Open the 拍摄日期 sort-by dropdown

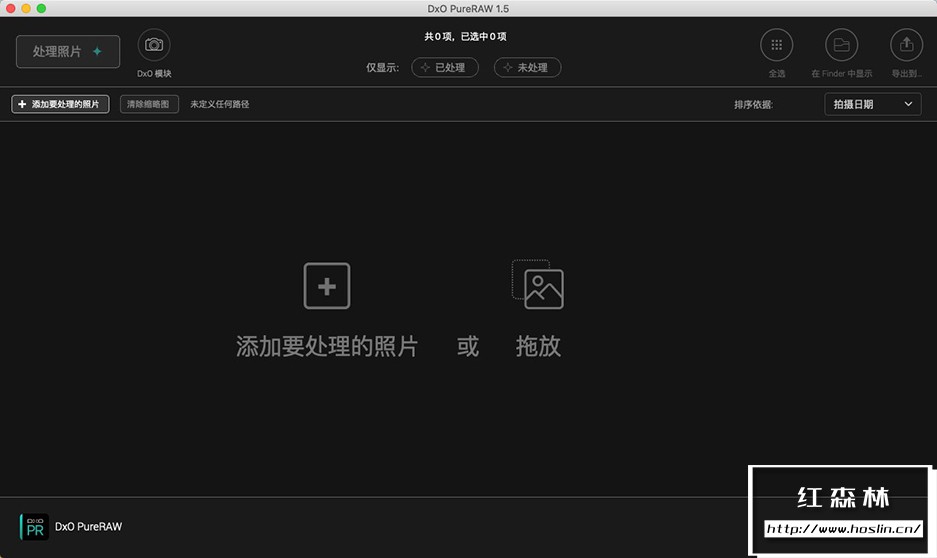(872, 104)
